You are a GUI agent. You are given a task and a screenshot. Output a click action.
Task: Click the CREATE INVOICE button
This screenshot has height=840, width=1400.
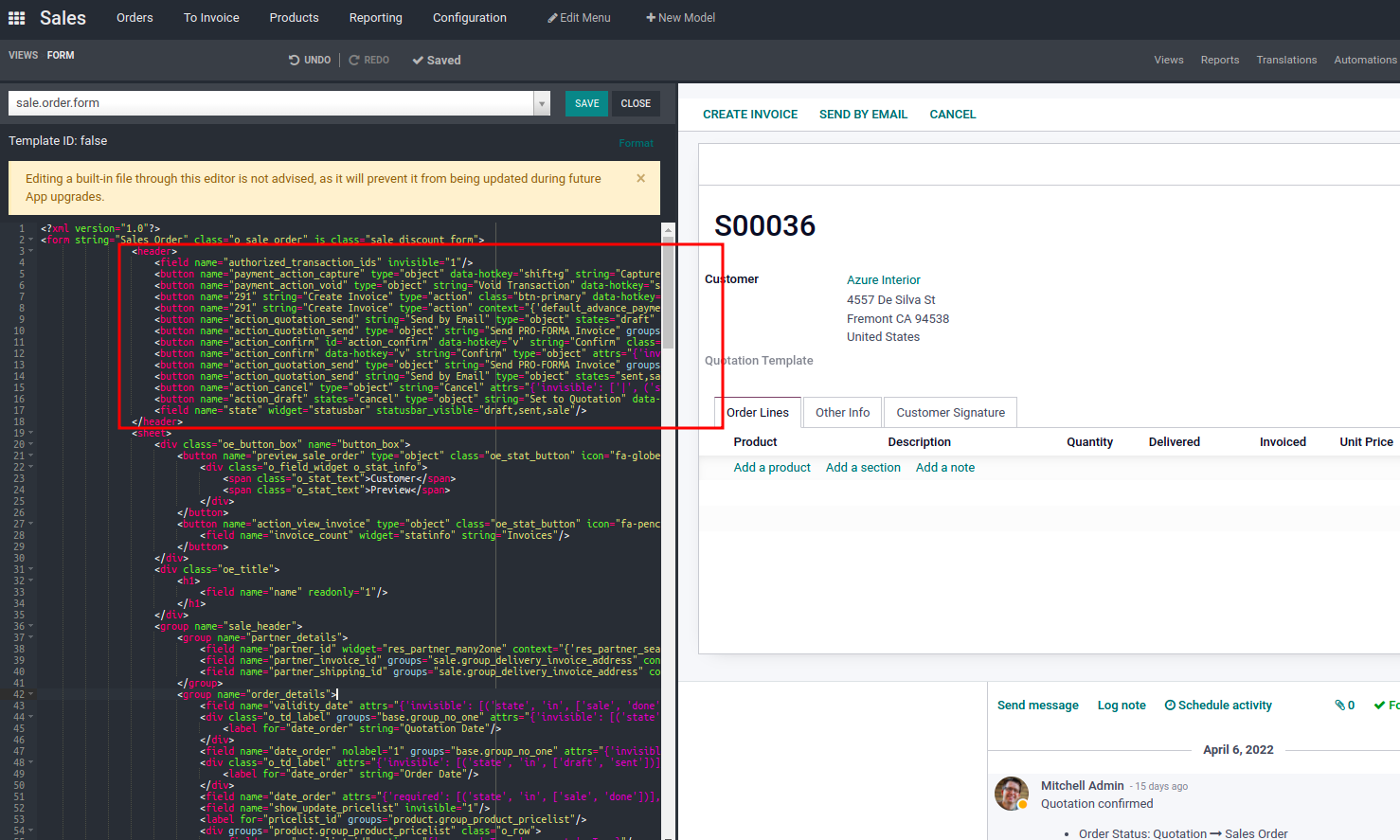(750, 115)
